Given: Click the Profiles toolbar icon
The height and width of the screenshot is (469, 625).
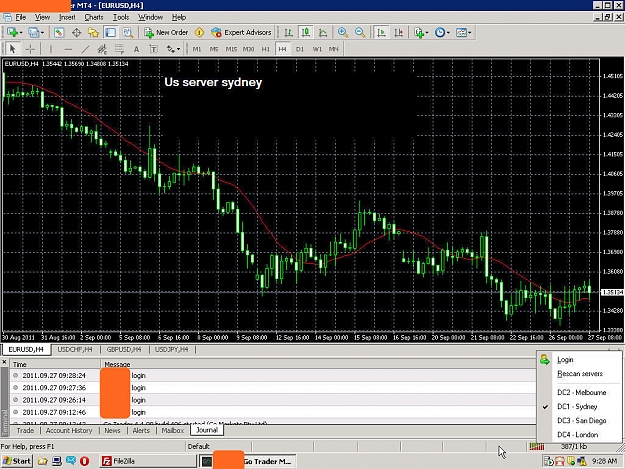Looking at the screenshot, I should click(x=33, y=32).
